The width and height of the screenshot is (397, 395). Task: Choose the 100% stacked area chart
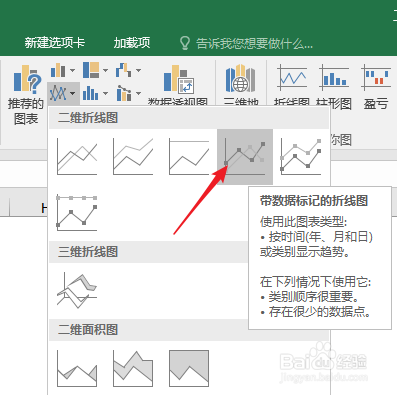pos(189,368)
